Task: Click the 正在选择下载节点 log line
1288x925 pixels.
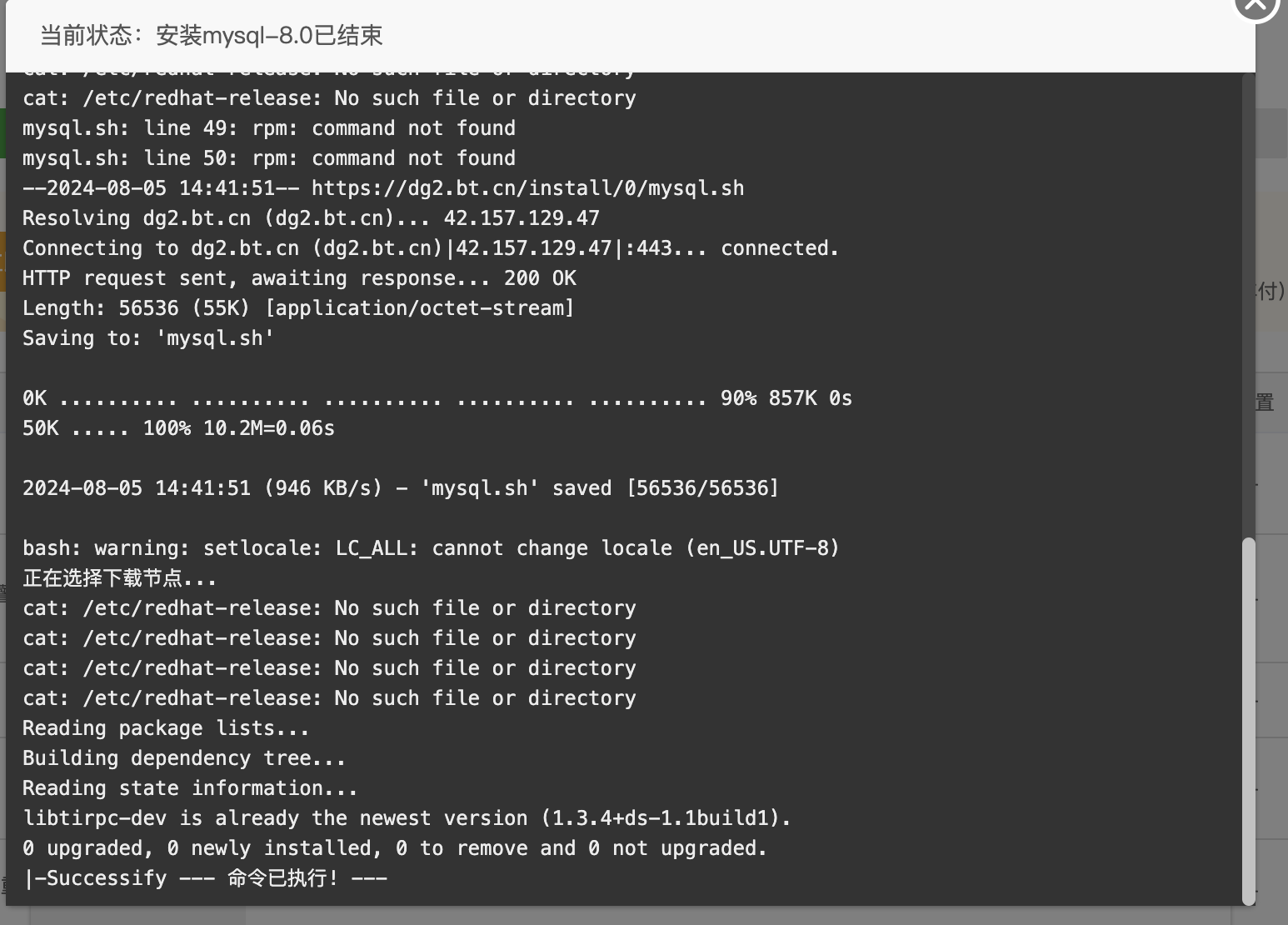Action: (x=119, y=578)
